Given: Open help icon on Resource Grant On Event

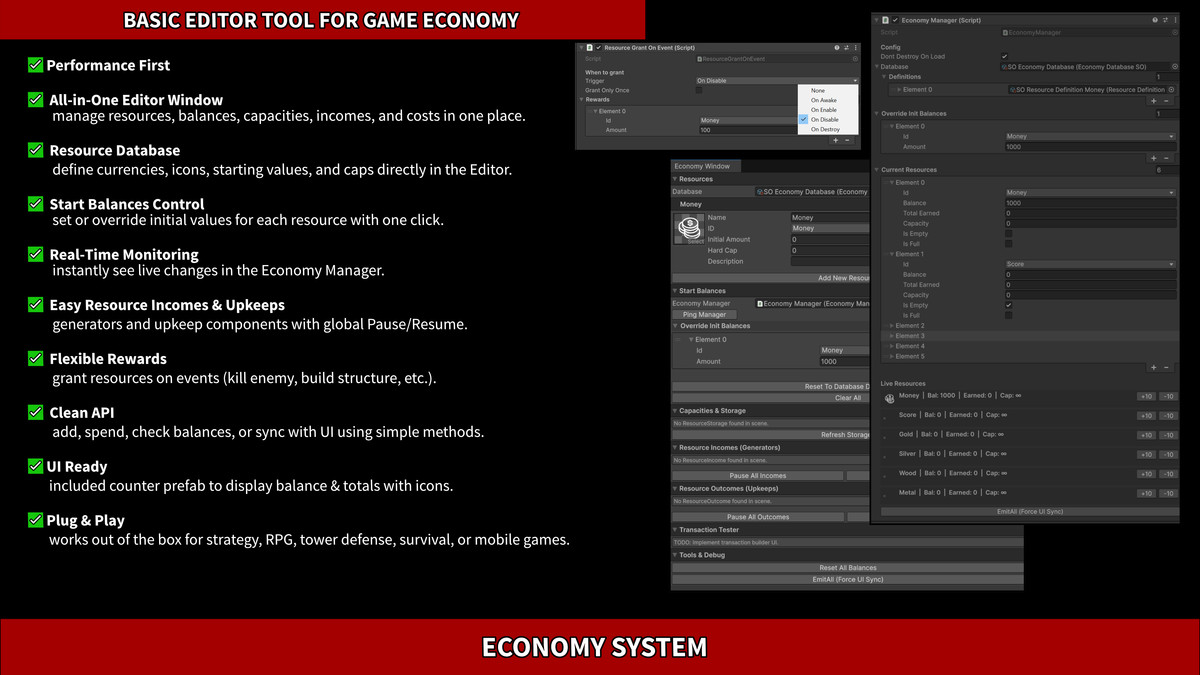Looking at the screenshot, I should 836,47.
